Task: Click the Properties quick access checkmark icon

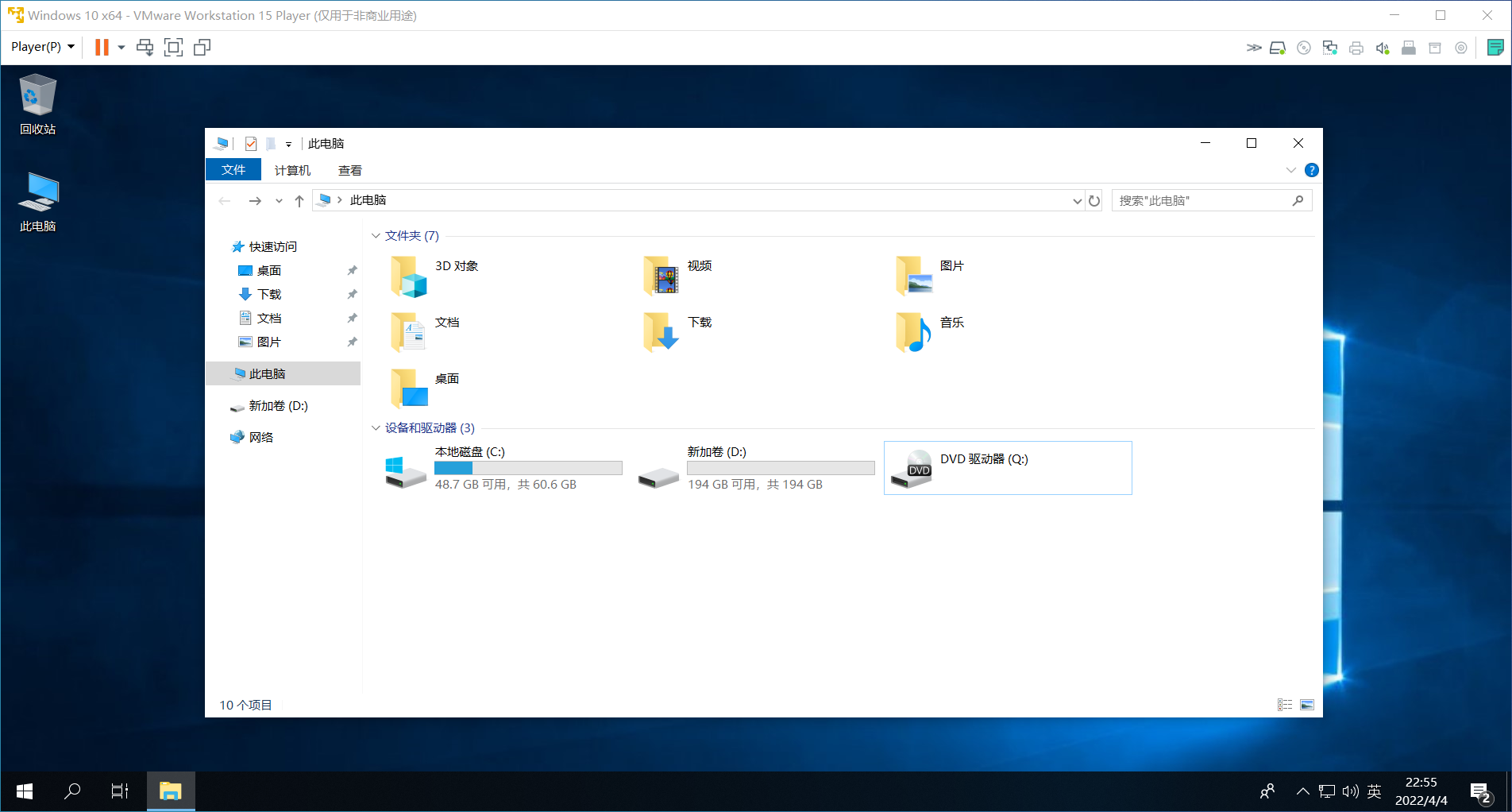Action: (x=251, y=144)
